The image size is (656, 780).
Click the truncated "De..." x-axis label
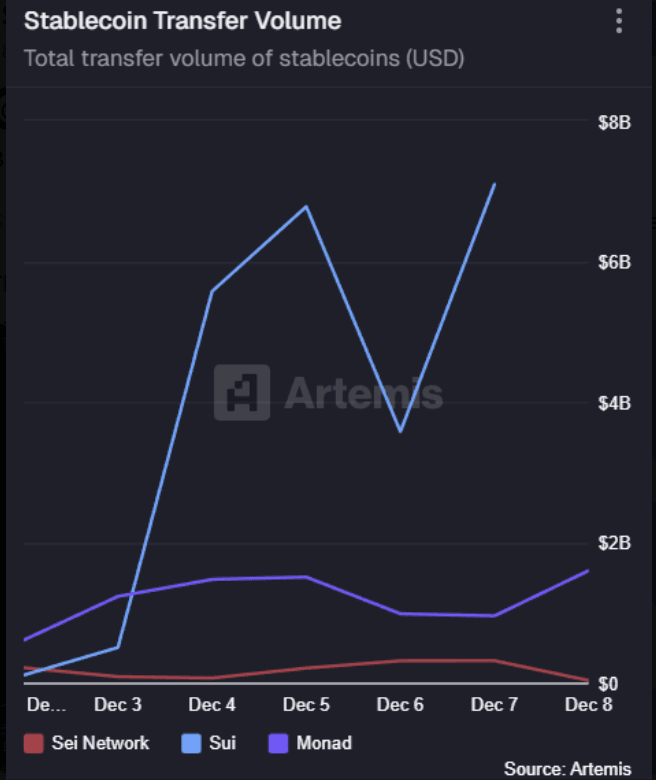coord(46,705)
